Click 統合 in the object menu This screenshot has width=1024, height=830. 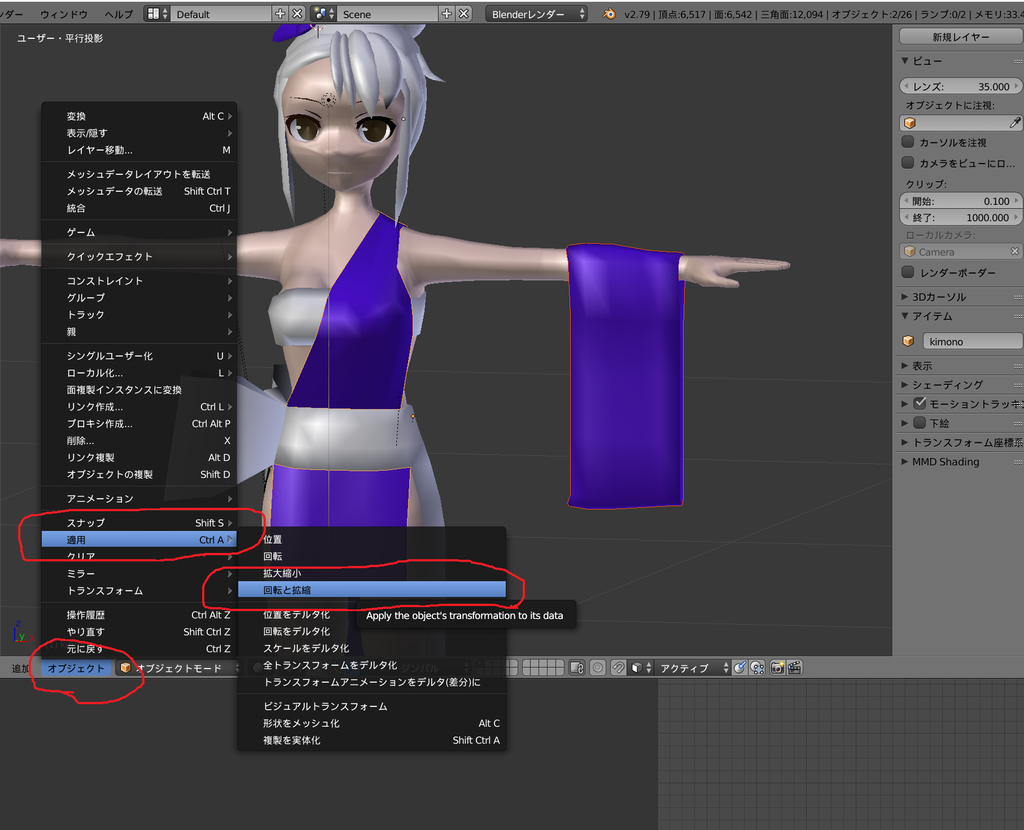pos(138,208)
